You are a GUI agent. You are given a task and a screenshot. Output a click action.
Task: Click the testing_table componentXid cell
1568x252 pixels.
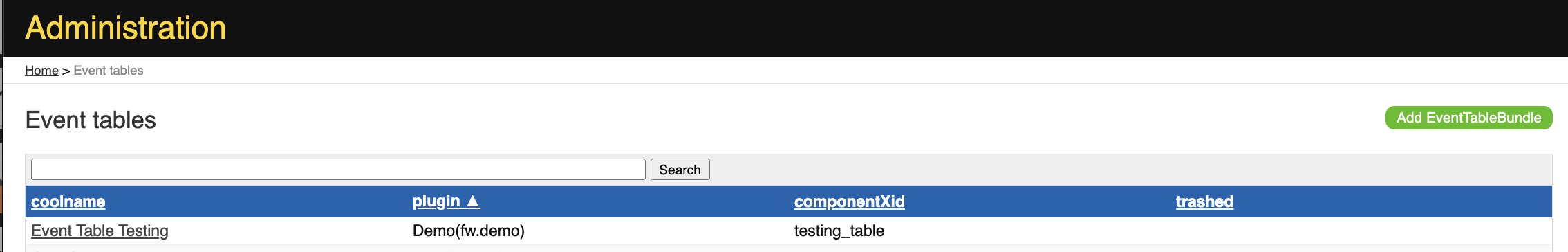(x=839, y=231)
